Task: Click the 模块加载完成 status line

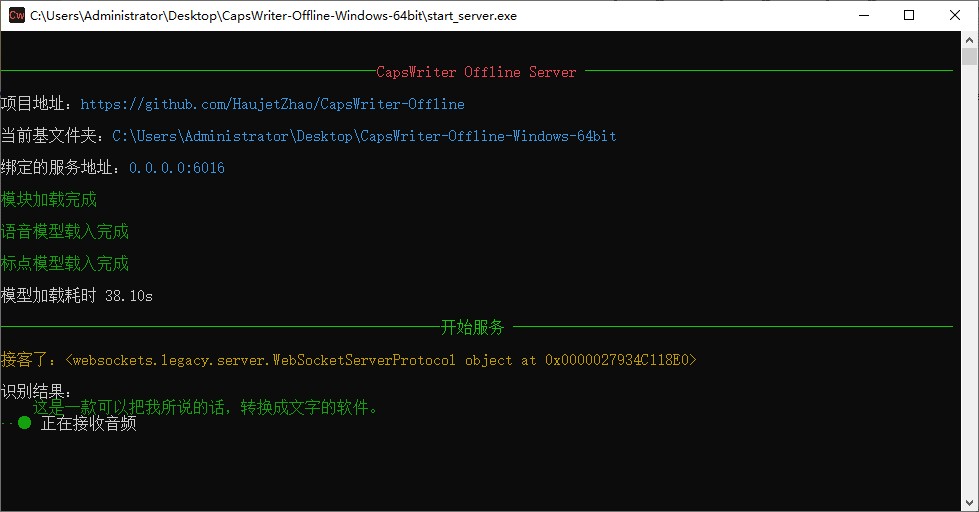Action: (49, 200)
